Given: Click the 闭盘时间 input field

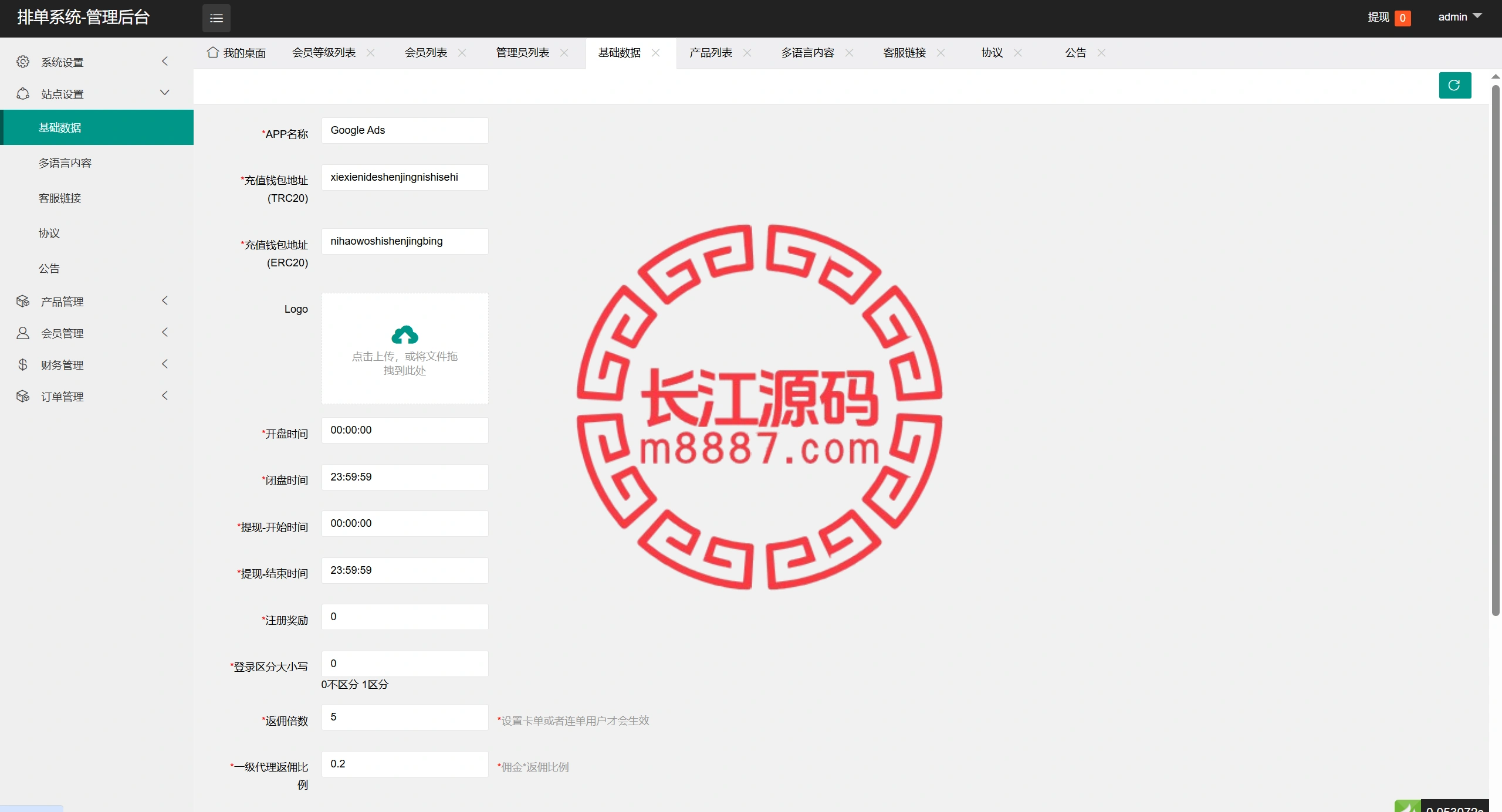Looking at the screenshot, I should point(405,477).
